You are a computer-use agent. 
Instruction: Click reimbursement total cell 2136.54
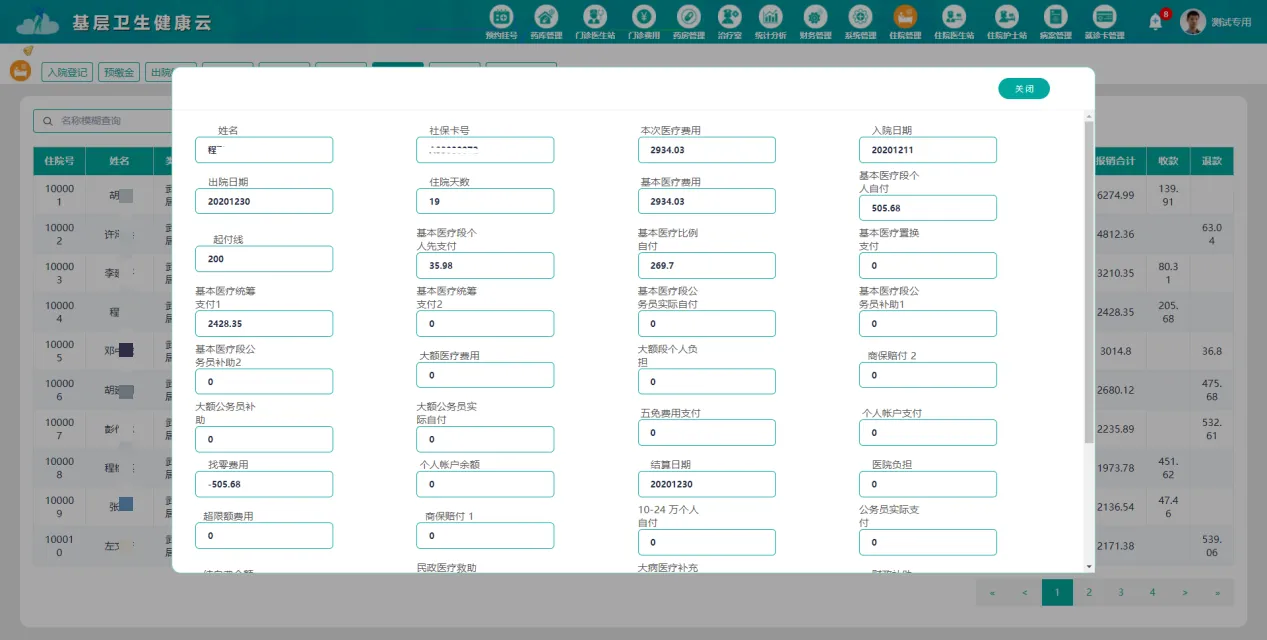coord(1115,507)
